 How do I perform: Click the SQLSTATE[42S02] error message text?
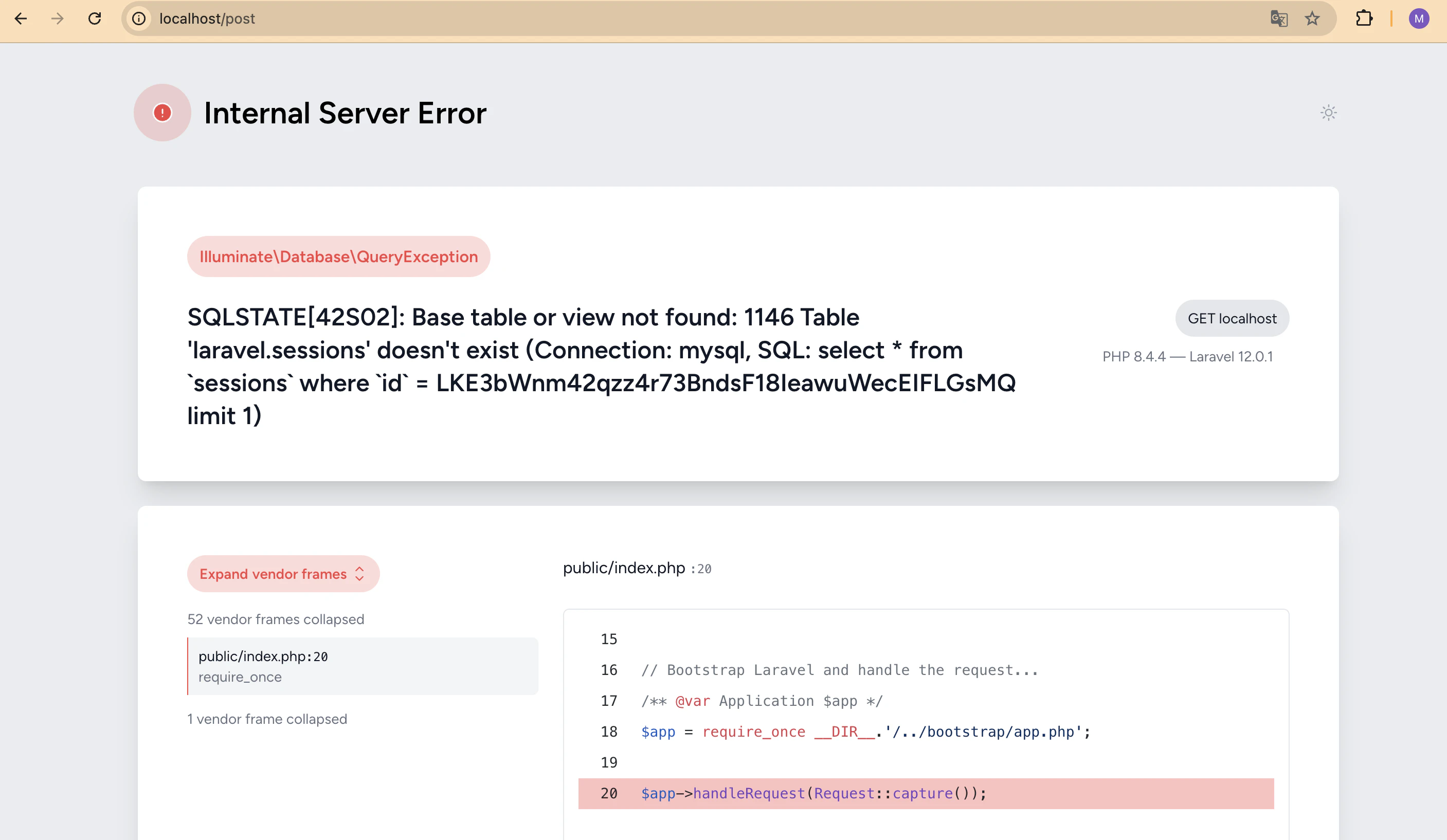click(602, 367)
